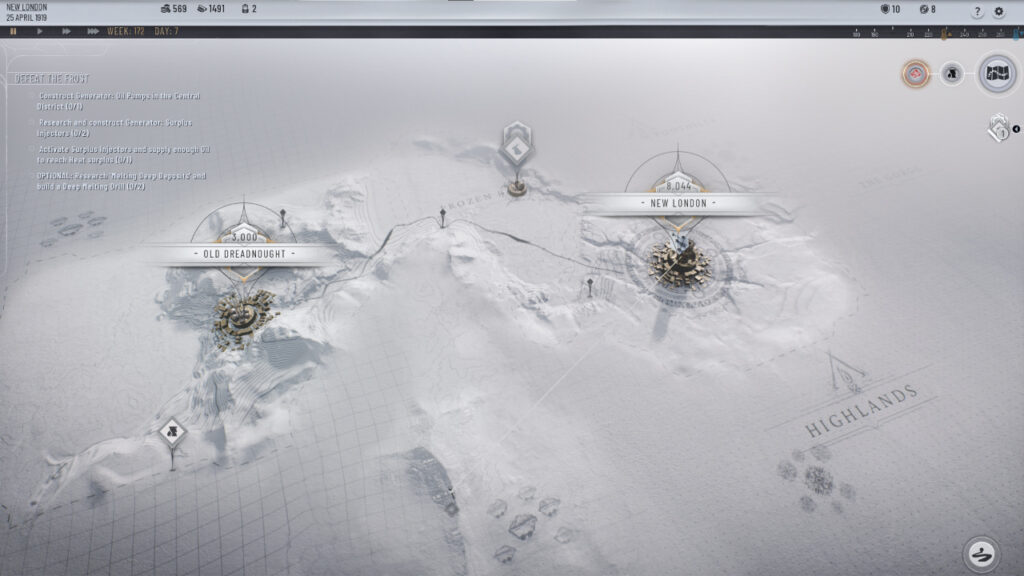Click the NEW LONDON title in the top bar
Image resolution: width=1024 pixels, height=576 pixels.
[x=27, y=7]
